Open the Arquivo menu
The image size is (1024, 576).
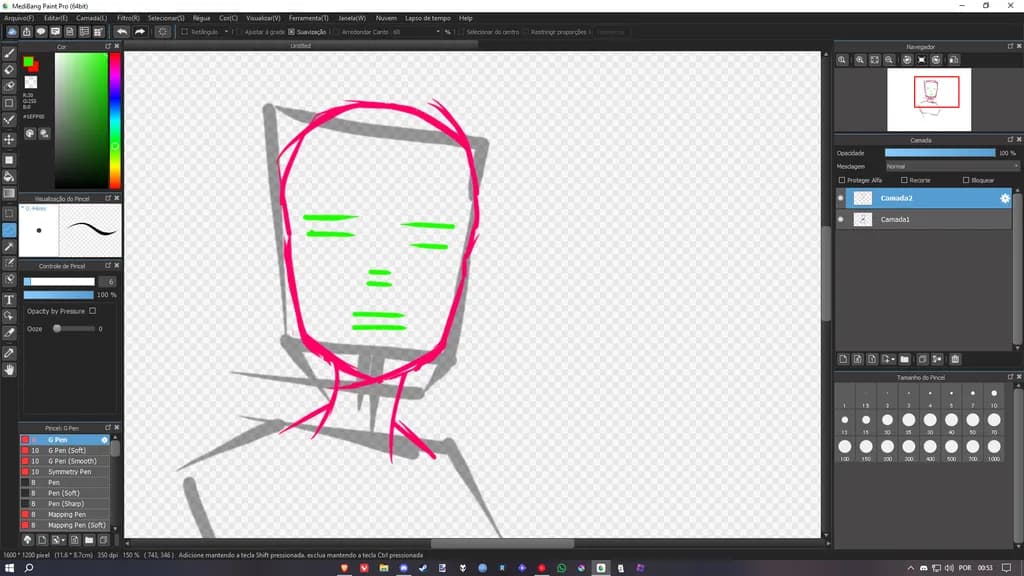(18, 18)
